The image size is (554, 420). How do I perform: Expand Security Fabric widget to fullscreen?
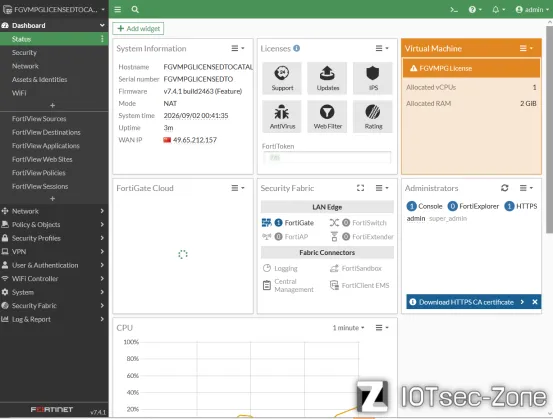[x=360, y=188]
